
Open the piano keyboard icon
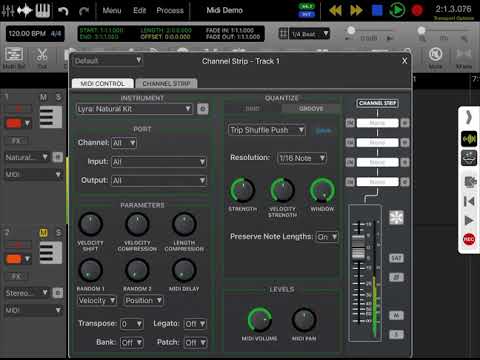coord(43,11)
